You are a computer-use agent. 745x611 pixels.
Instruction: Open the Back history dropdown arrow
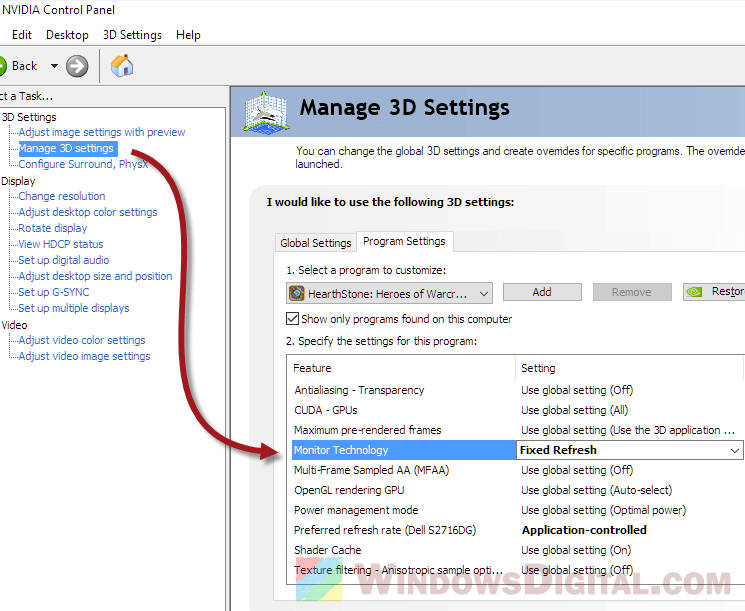coord(54,66)
